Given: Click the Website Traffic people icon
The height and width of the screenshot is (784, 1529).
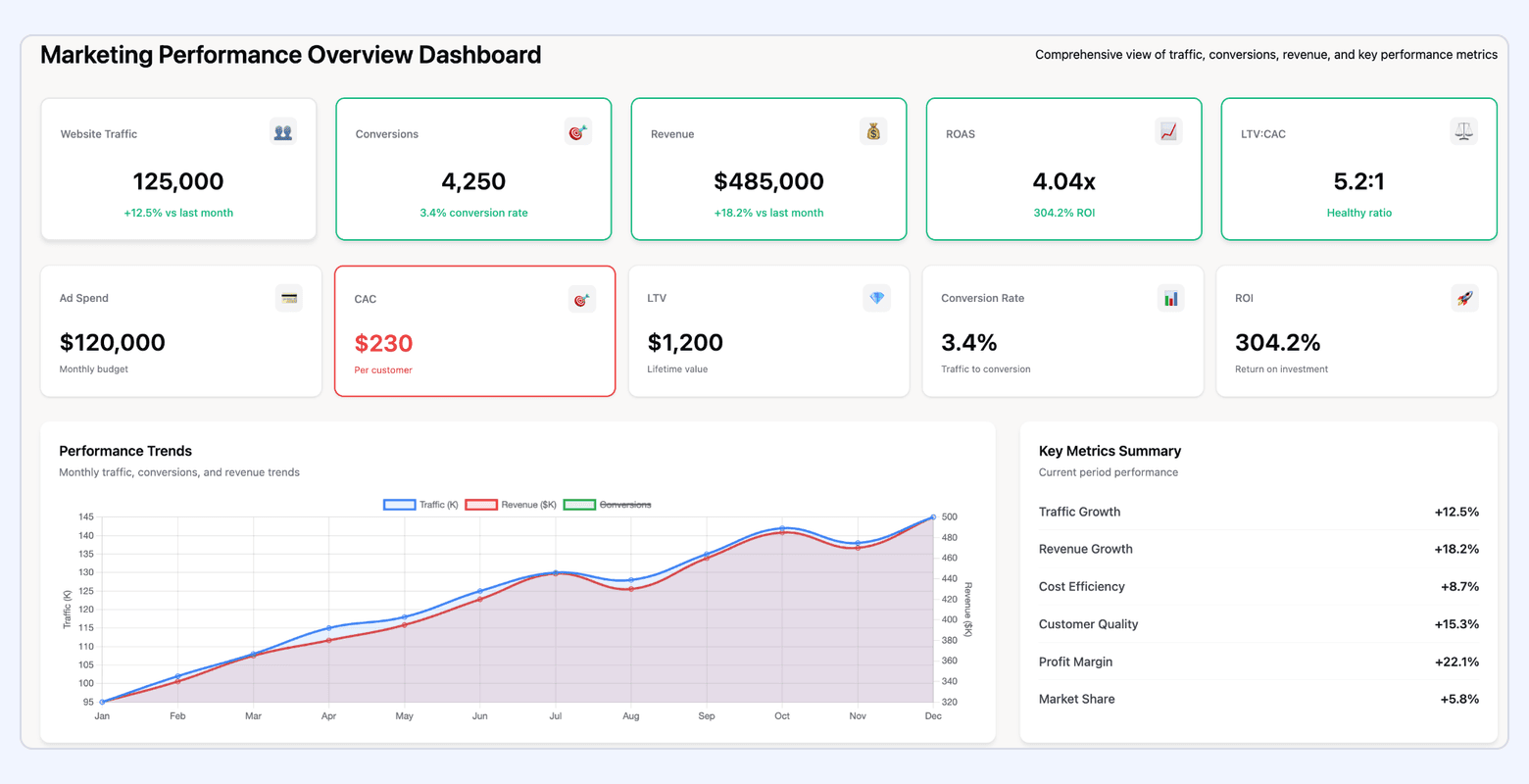Looking at the screenshot, I should click(x=283, y=130).
